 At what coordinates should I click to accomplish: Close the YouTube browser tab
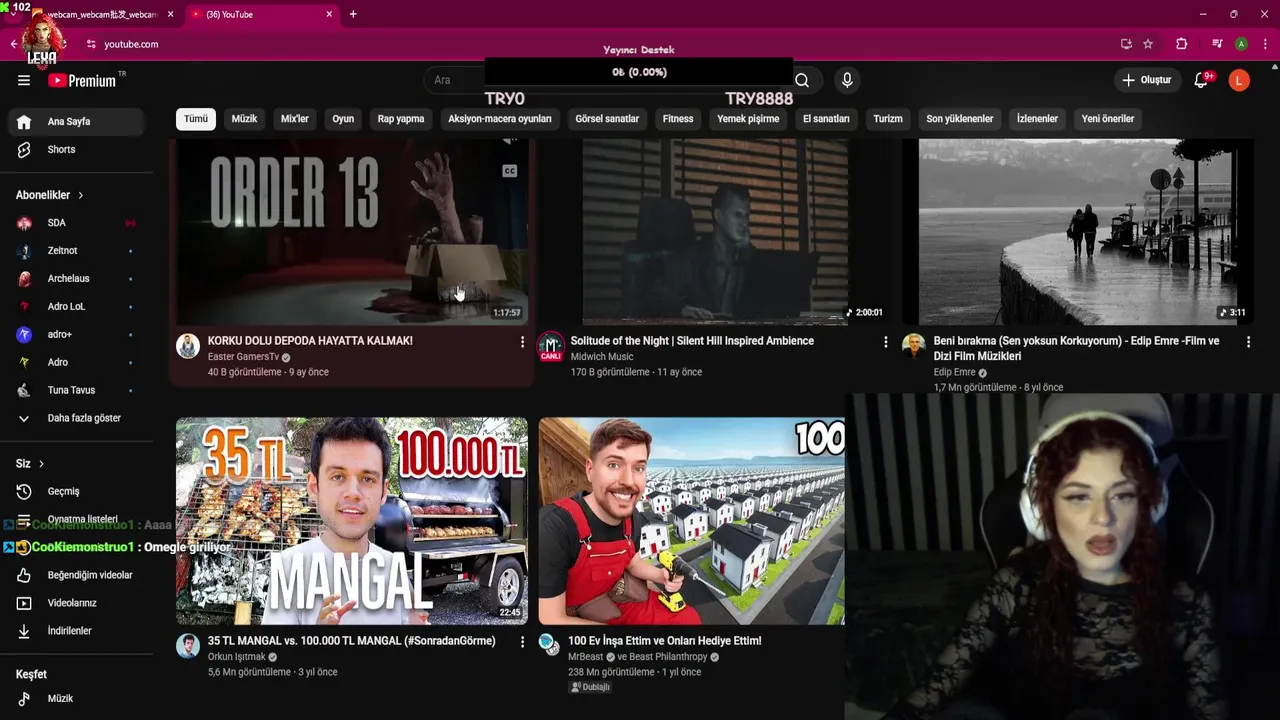point(329,14)
